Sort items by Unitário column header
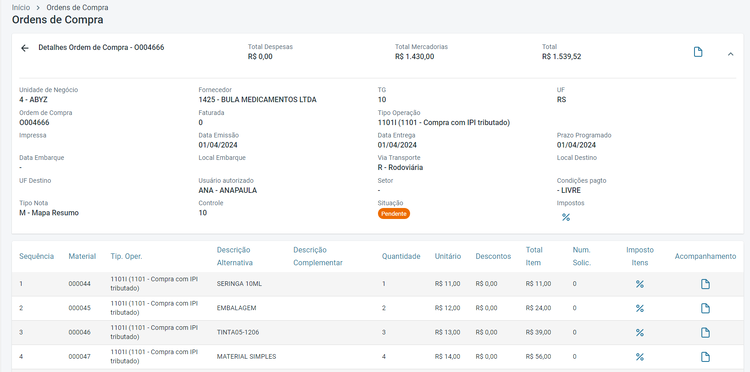This screenshot has height=372, width=750. [448, 256]
